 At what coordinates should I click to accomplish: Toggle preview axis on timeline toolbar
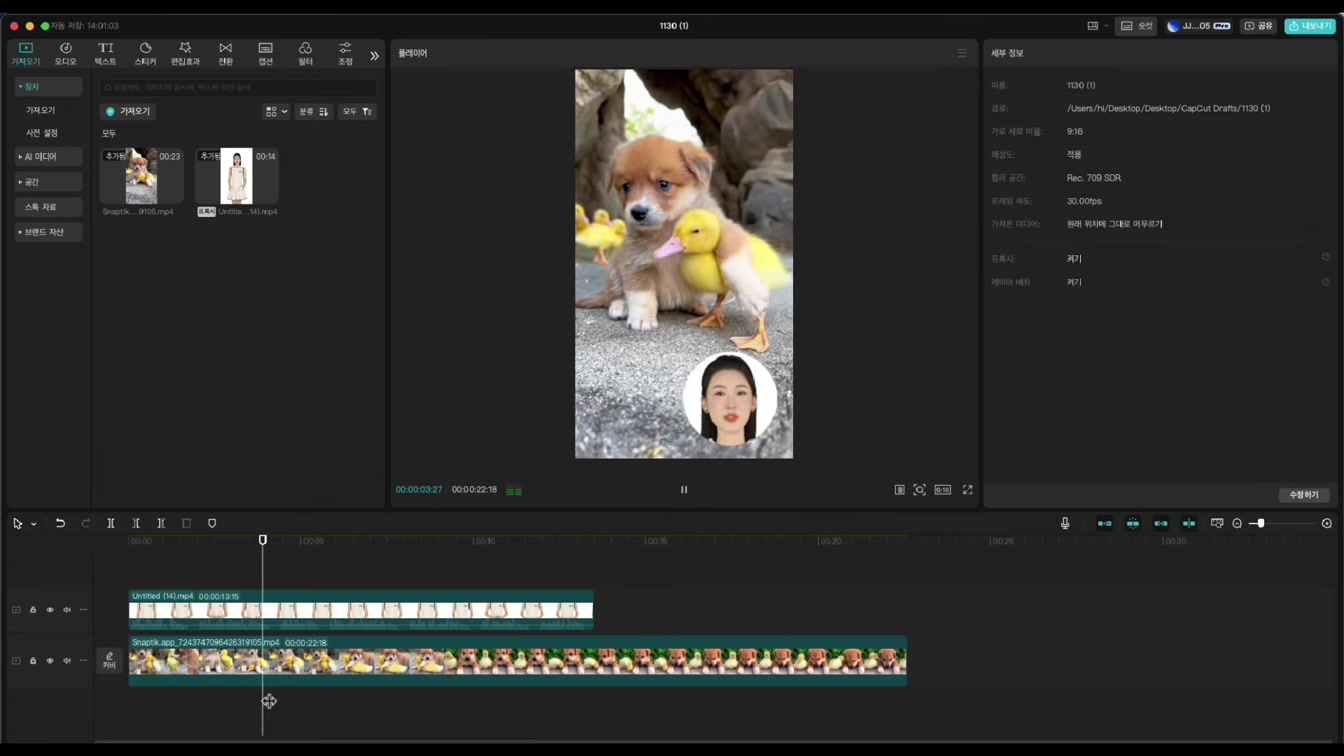[1189, 524]
